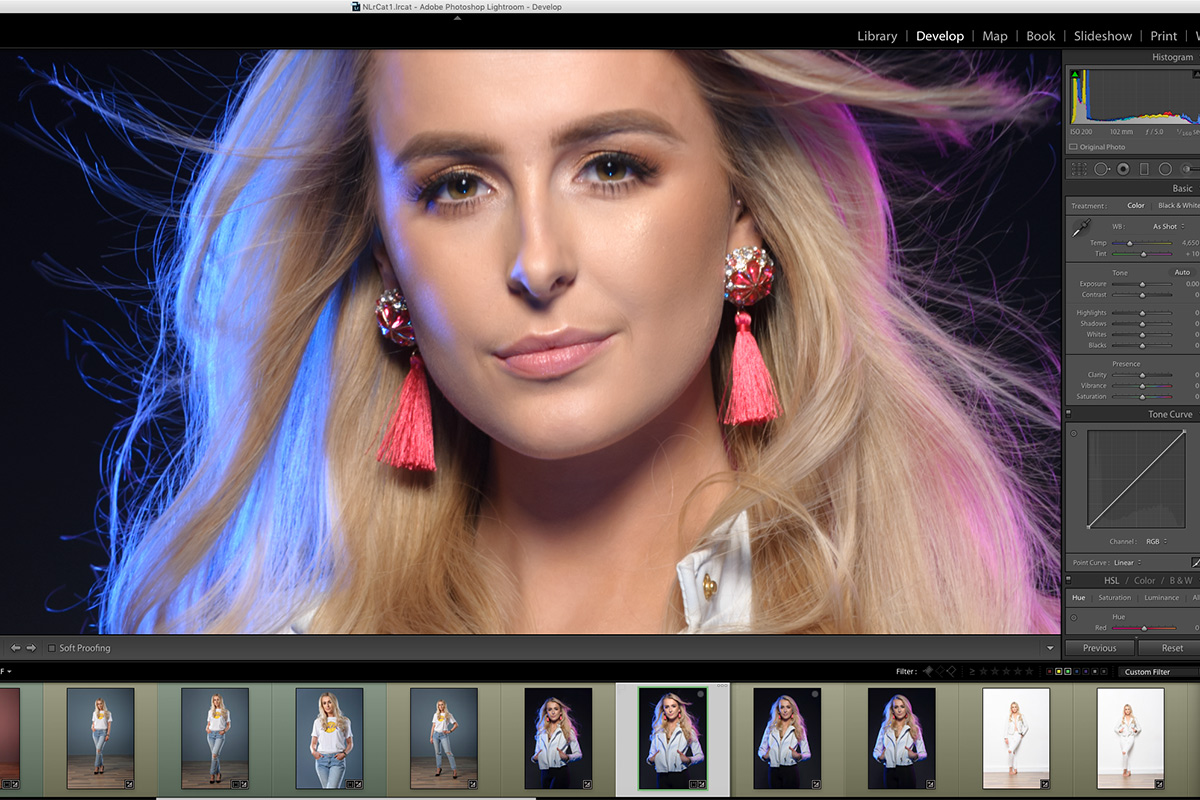Toggle the highlight clipping indicator in Histogram
The image size is (1200, 800).
[1195, 75]
